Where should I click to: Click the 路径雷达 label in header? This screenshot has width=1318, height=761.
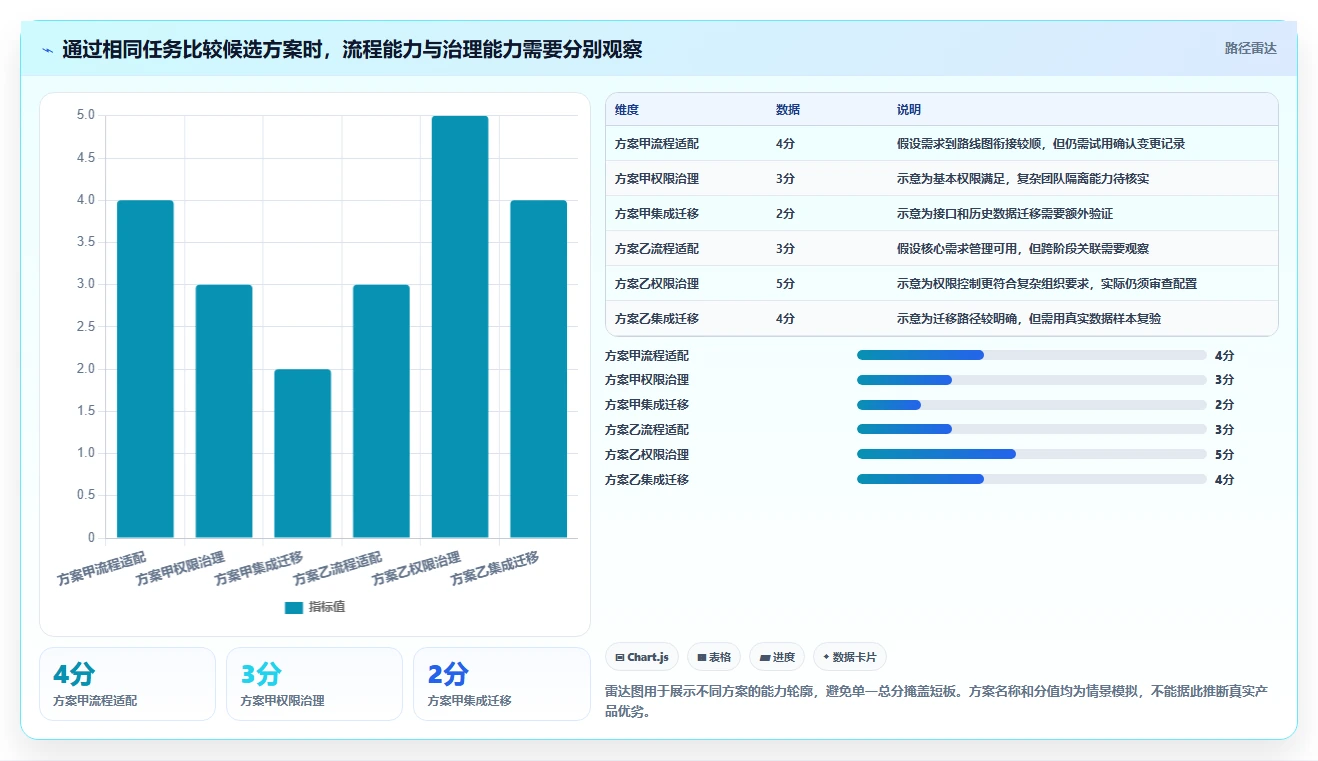tap(1250, 48)
